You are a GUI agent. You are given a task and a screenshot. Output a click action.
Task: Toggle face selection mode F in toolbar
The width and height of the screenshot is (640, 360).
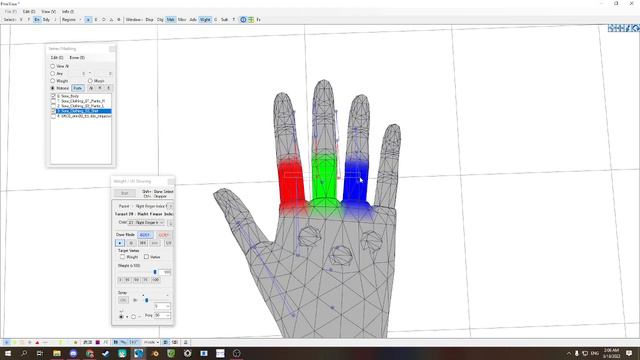(29, 20)
